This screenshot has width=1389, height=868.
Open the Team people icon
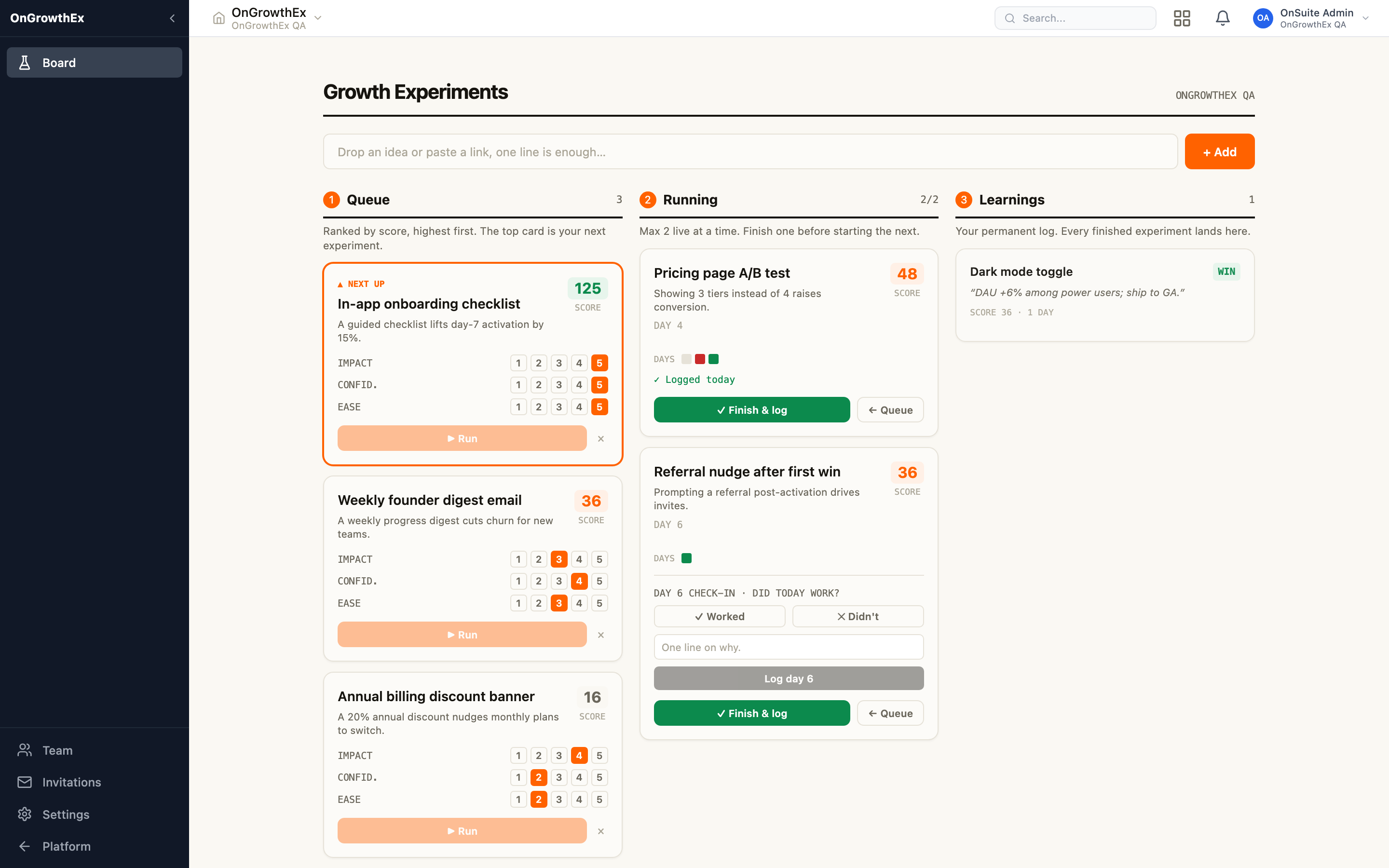[25, 750]
